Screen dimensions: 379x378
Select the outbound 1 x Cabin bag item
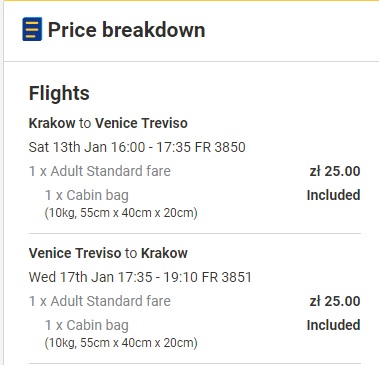point(87,195)
